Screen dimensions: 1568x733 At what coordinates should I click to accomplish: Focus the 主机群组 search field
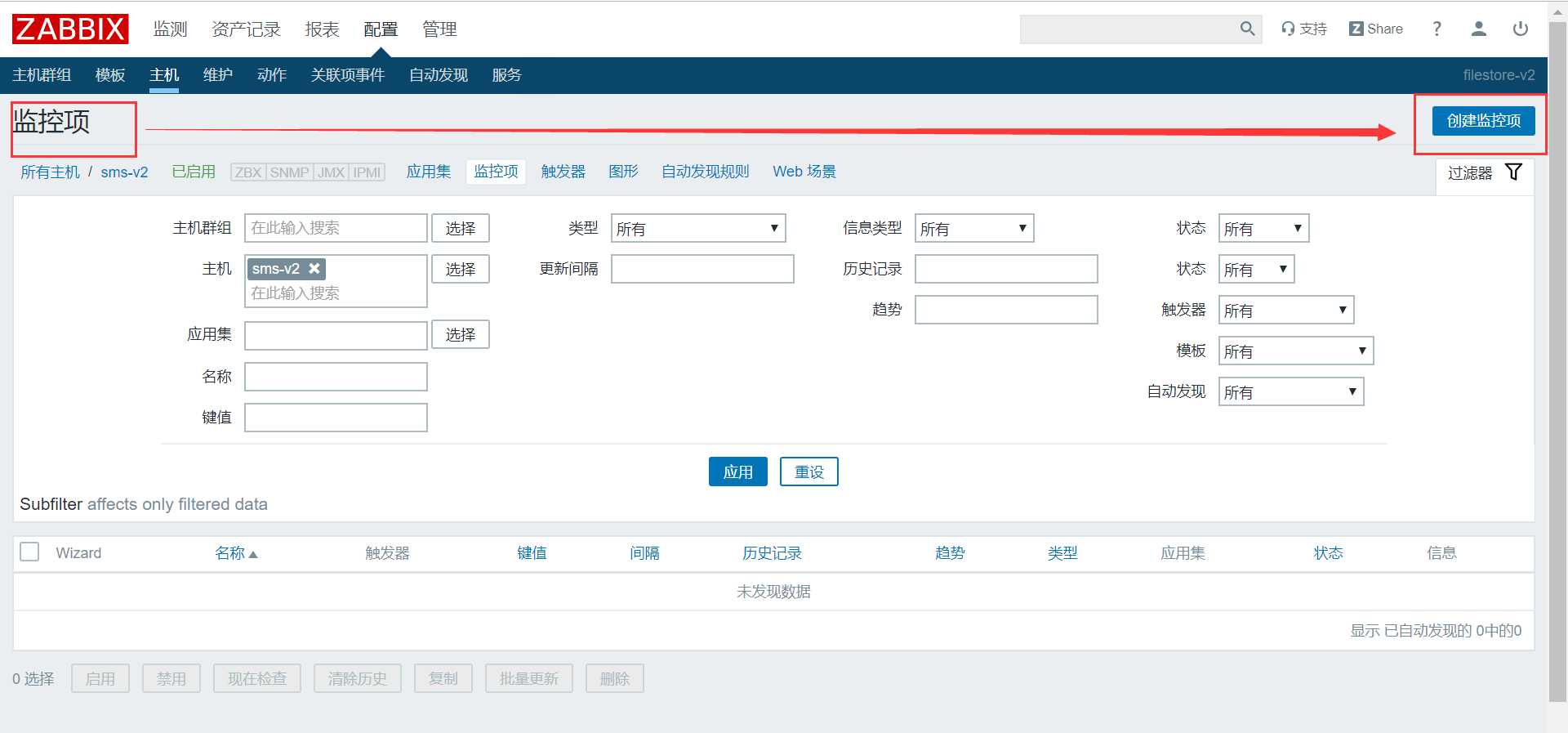pos(336,228)
